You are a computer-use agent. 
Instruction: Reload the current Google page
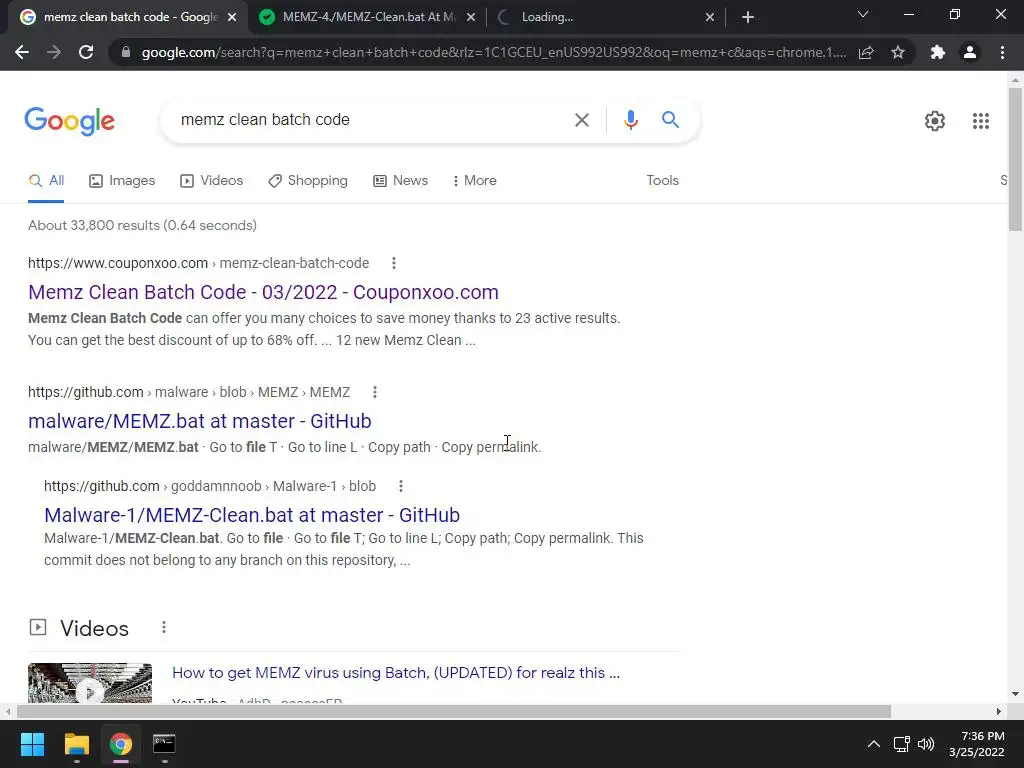86,52
